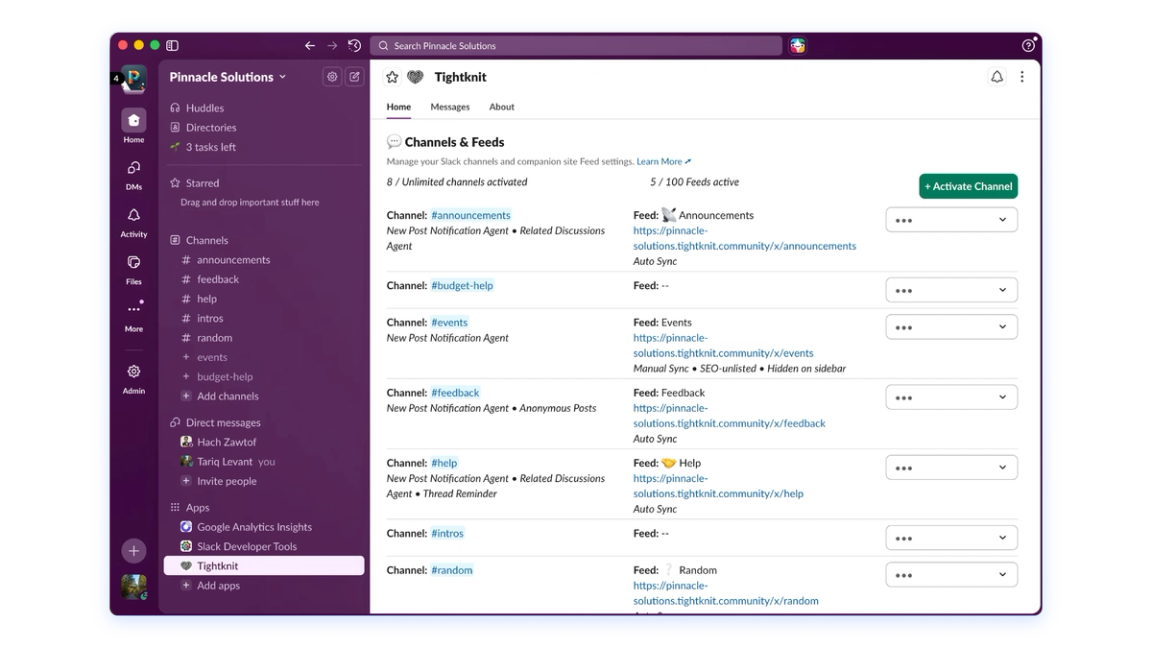Open the random row options dropdown
The image size is (1152, 648).
click(x=951, y=575)
